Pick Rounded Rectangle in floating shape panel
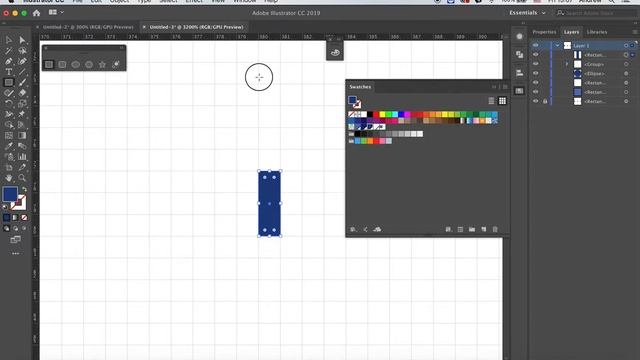 [x=62, y=64]
